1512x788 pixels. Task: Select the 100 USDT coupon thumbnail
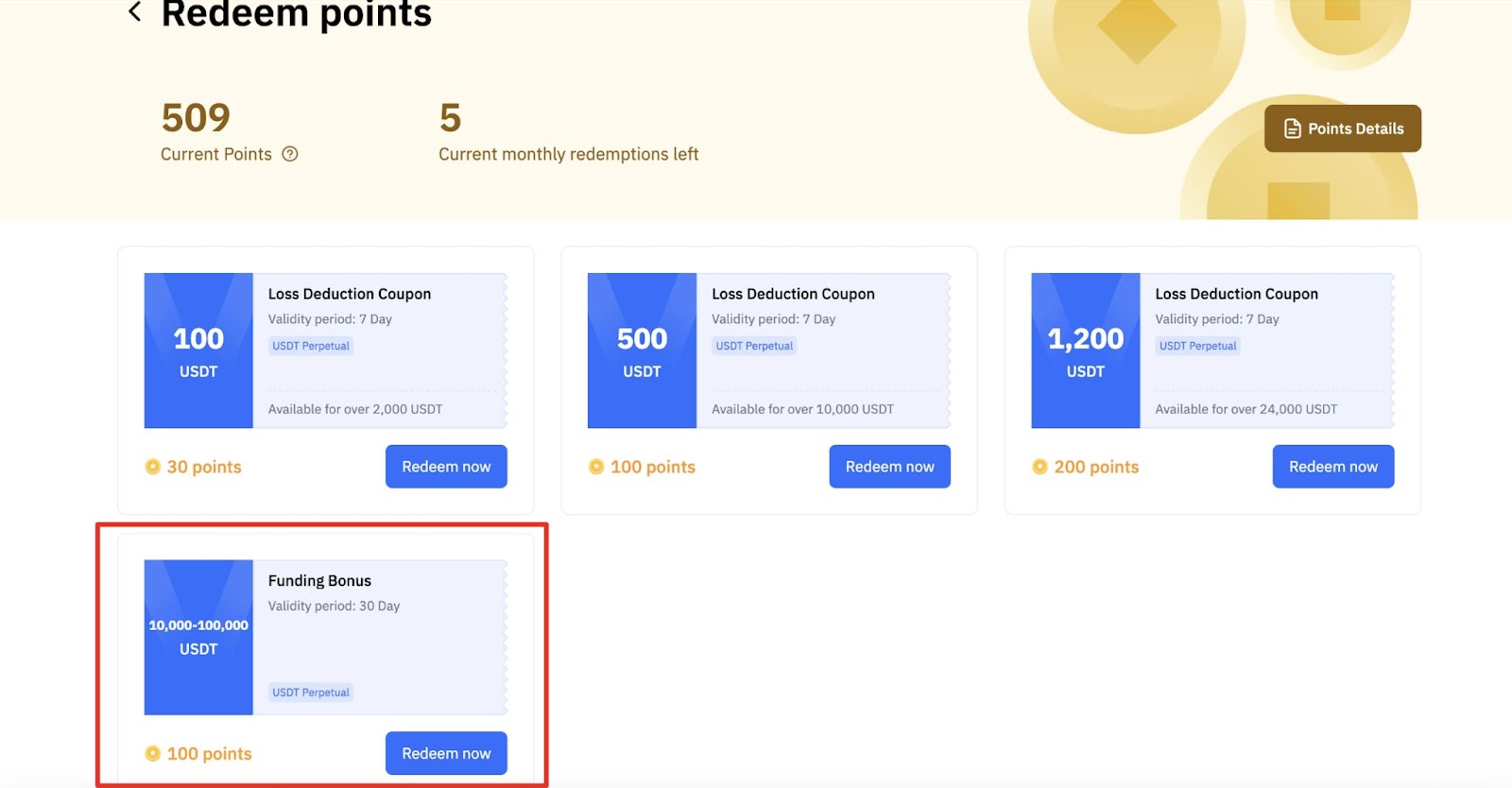[198, 351]
